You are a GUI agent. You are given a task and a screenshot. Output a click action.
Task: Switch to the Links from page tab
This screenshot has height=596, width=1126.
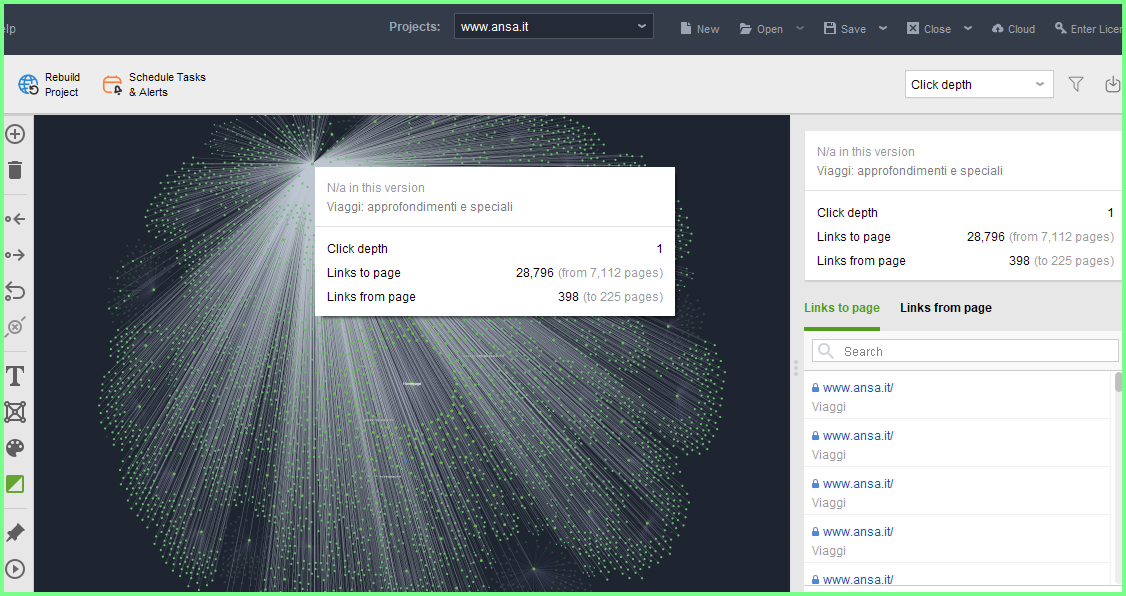[946, 308]
